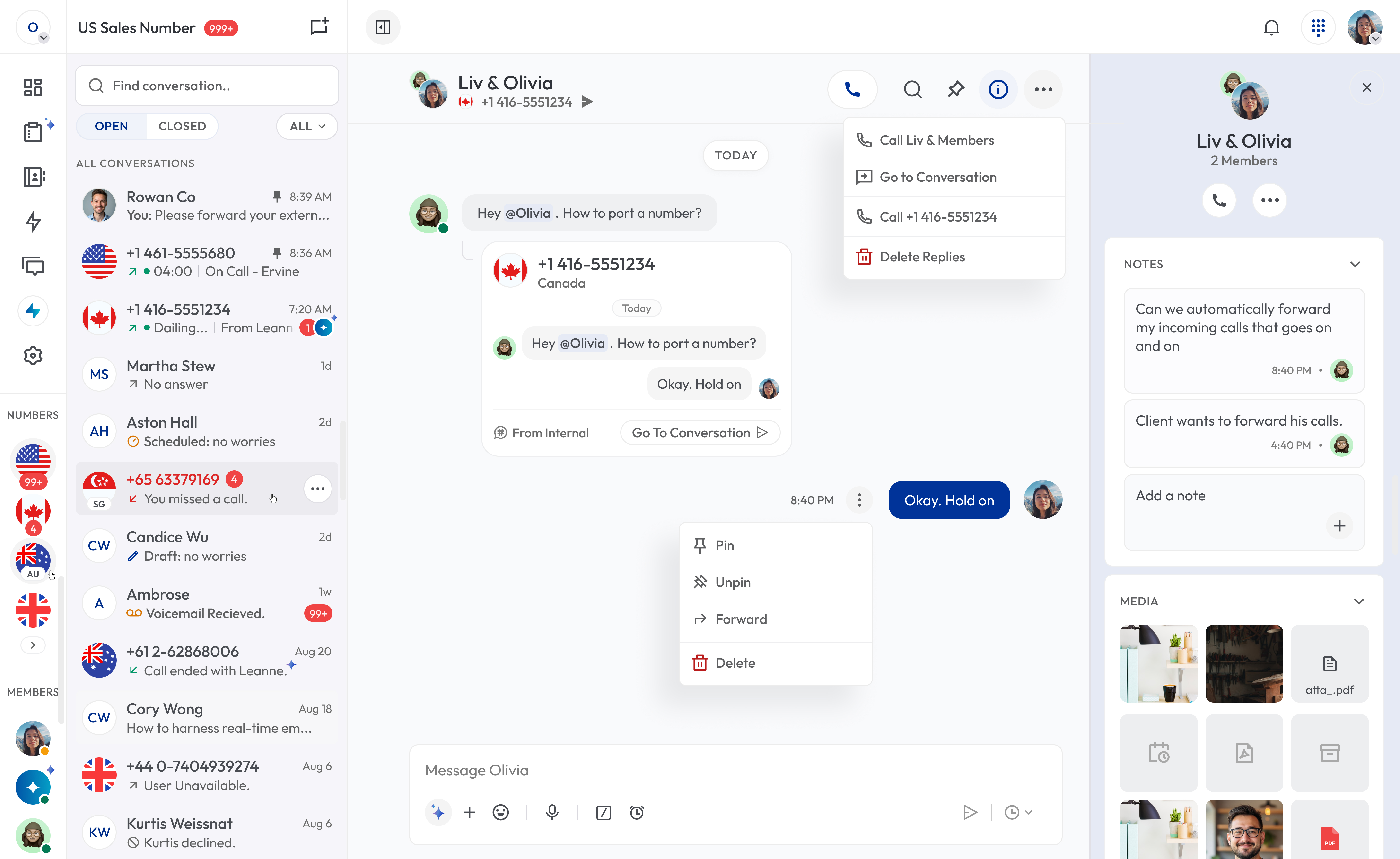Open workspace switcher dropdown at top left
This screenshot has width=1400, height=859.
point(34,27)
